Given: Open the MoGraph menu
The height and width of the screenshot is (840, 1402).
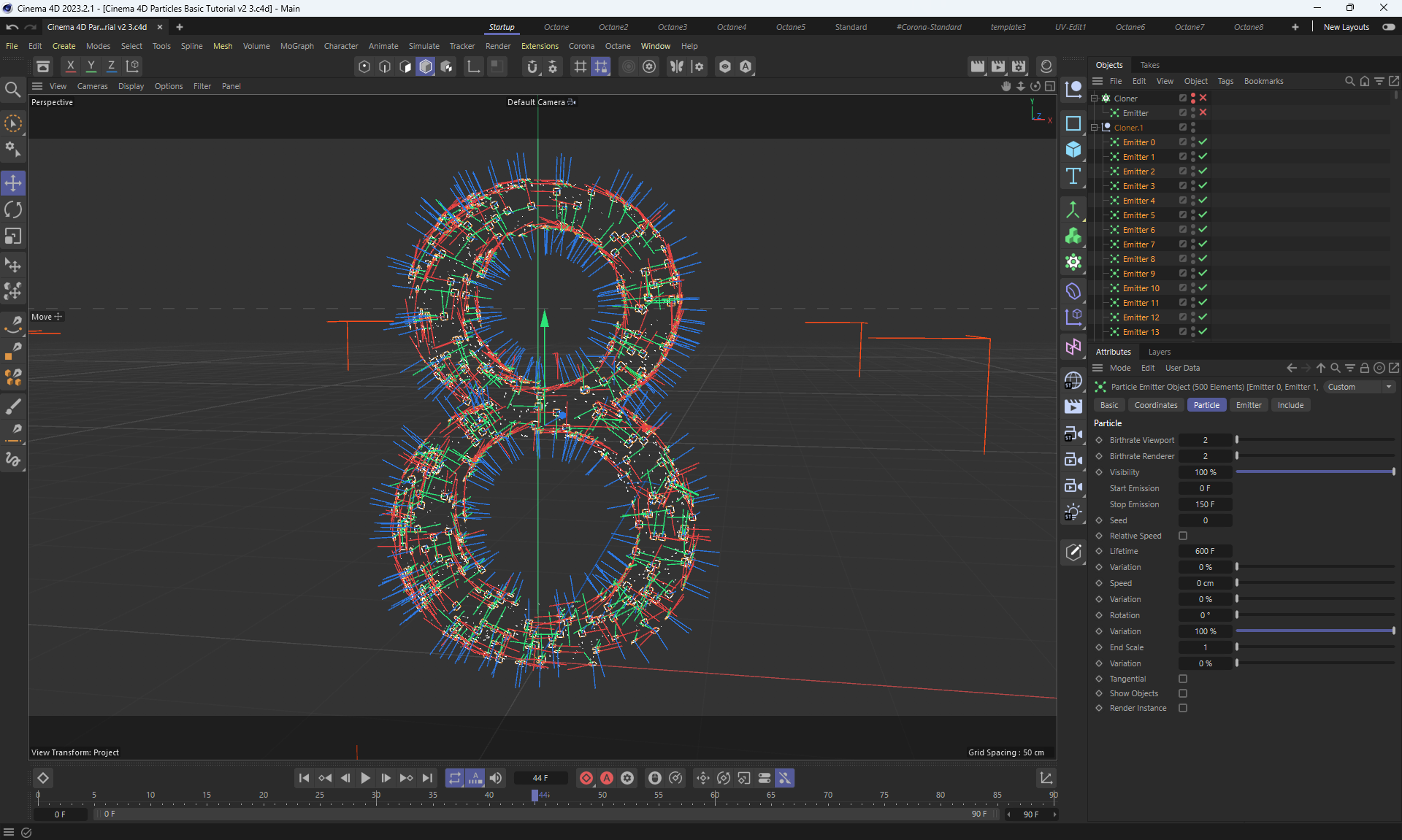Looking at the screenshot, I should [x=296, y=46].
